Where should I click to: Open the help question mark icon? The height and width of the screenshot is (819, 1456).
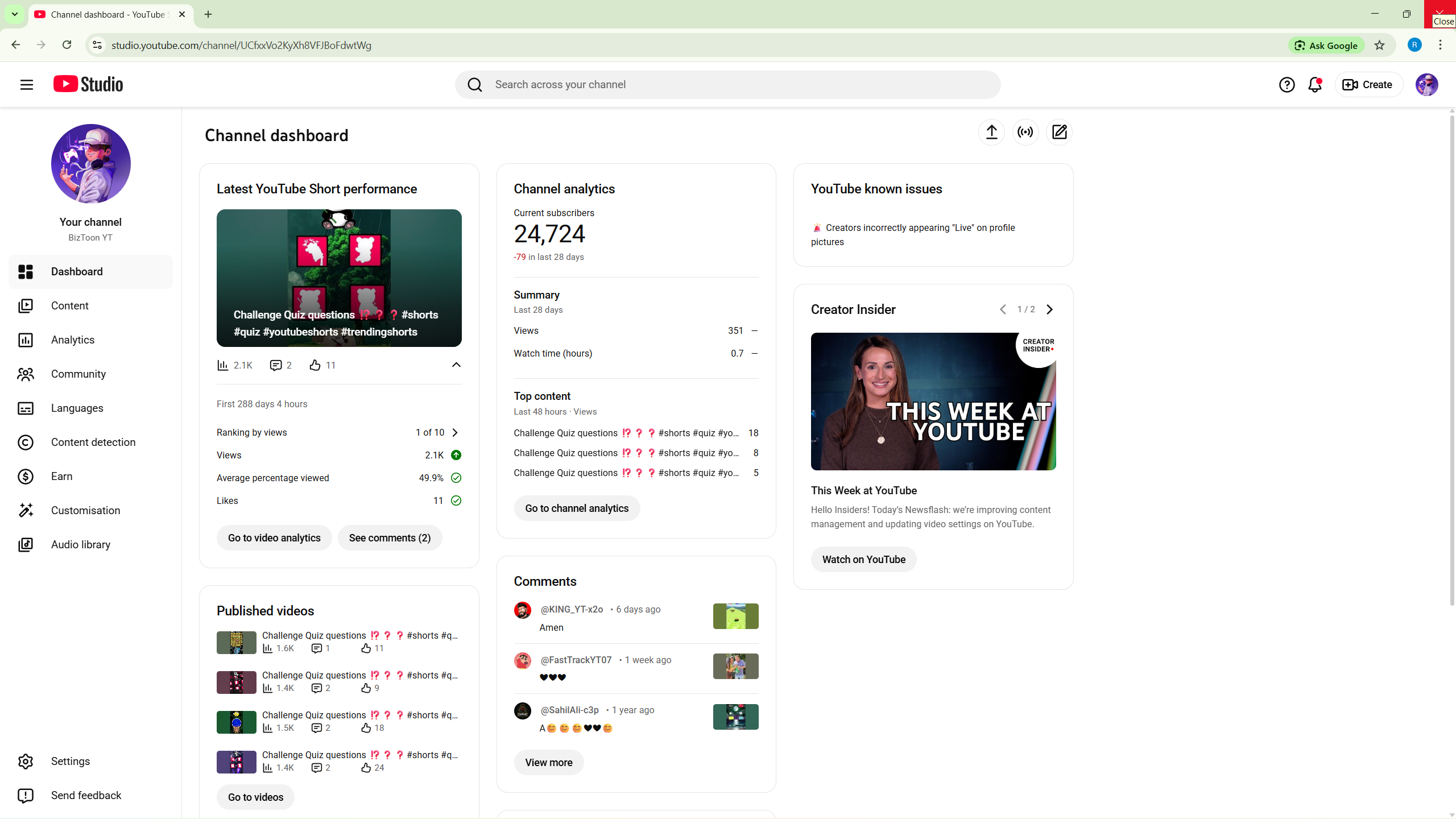coord(1287,85)
